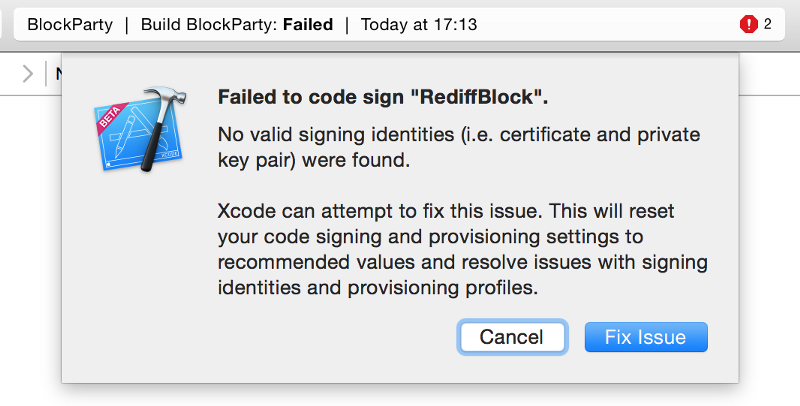Click the "RediffBlock" target name in heading
The image size is (800, 406).
[x=477, y=97]
